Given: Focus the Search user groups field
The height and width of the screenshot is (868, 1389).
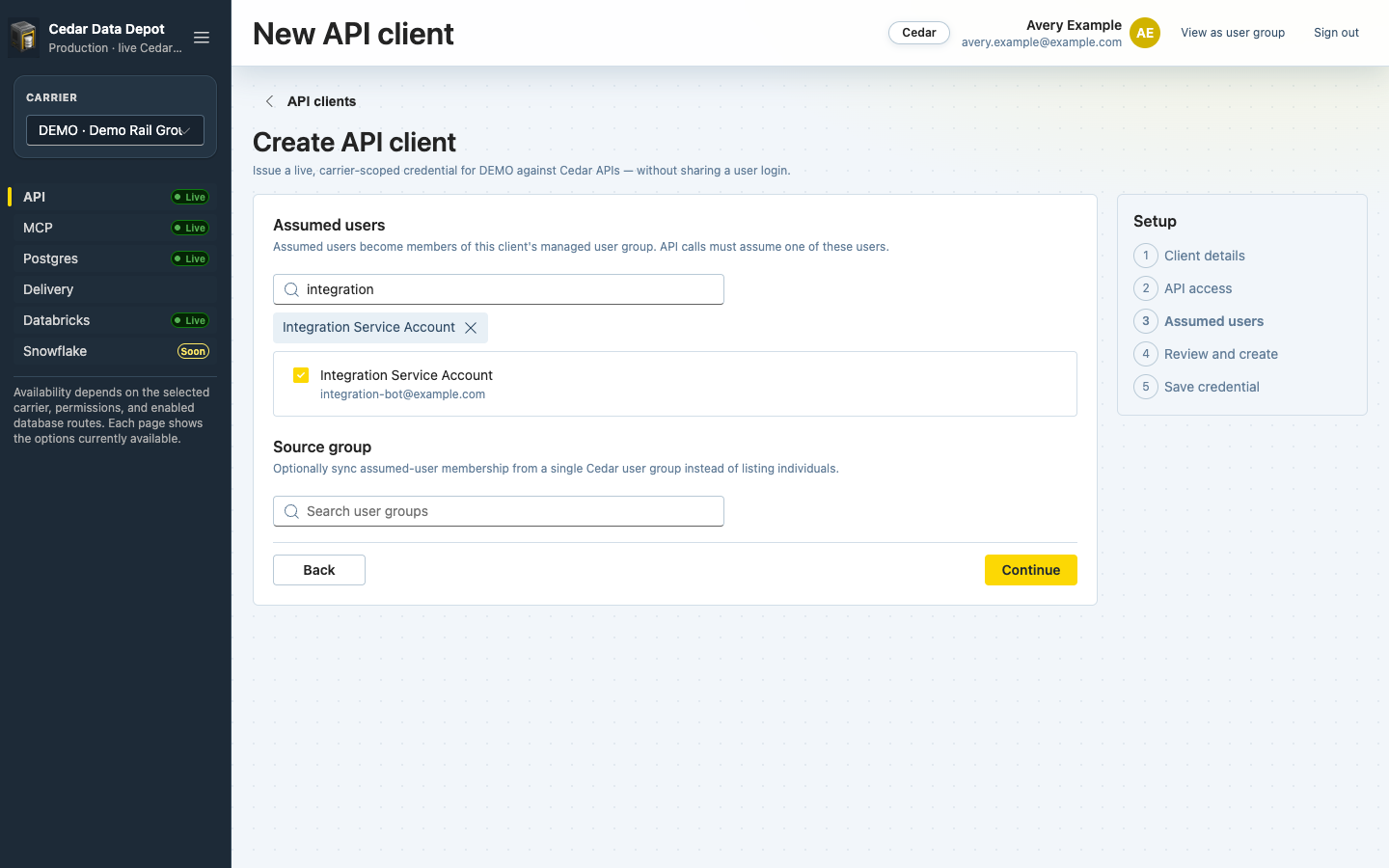Looking at the screenshot, I should [499, 511].
